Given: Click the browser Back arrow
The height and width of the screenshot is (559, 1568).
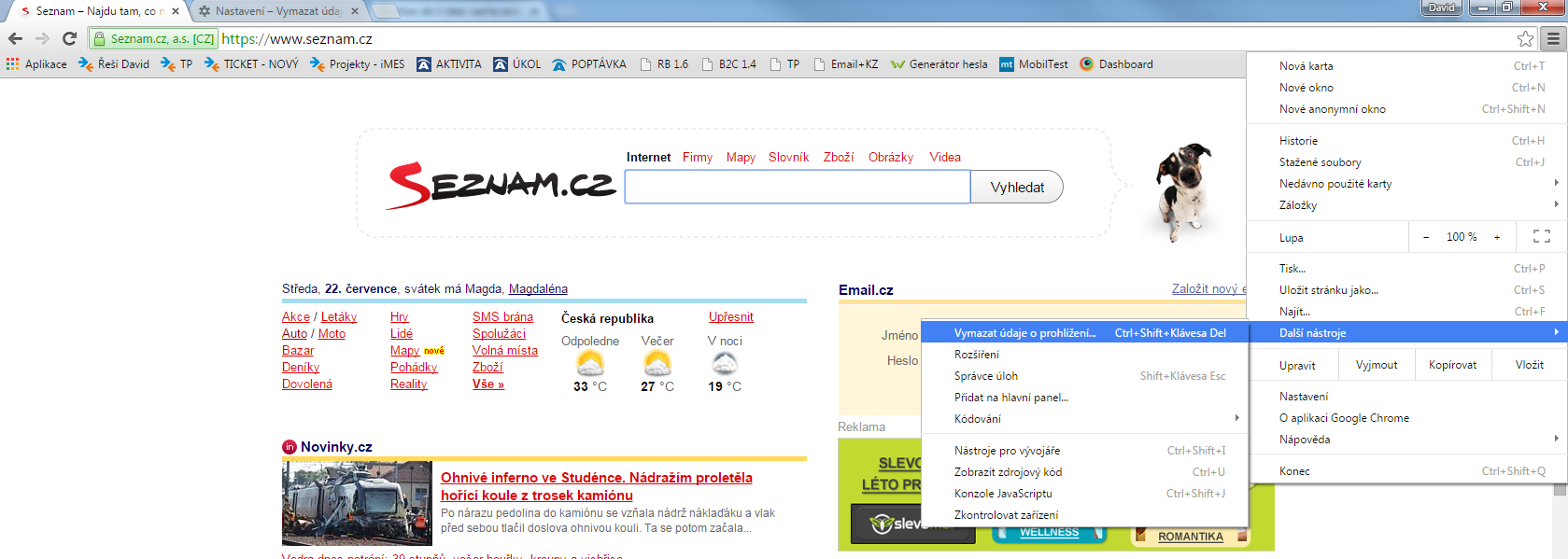Looking at the screenshot, I should click(15, 38).
